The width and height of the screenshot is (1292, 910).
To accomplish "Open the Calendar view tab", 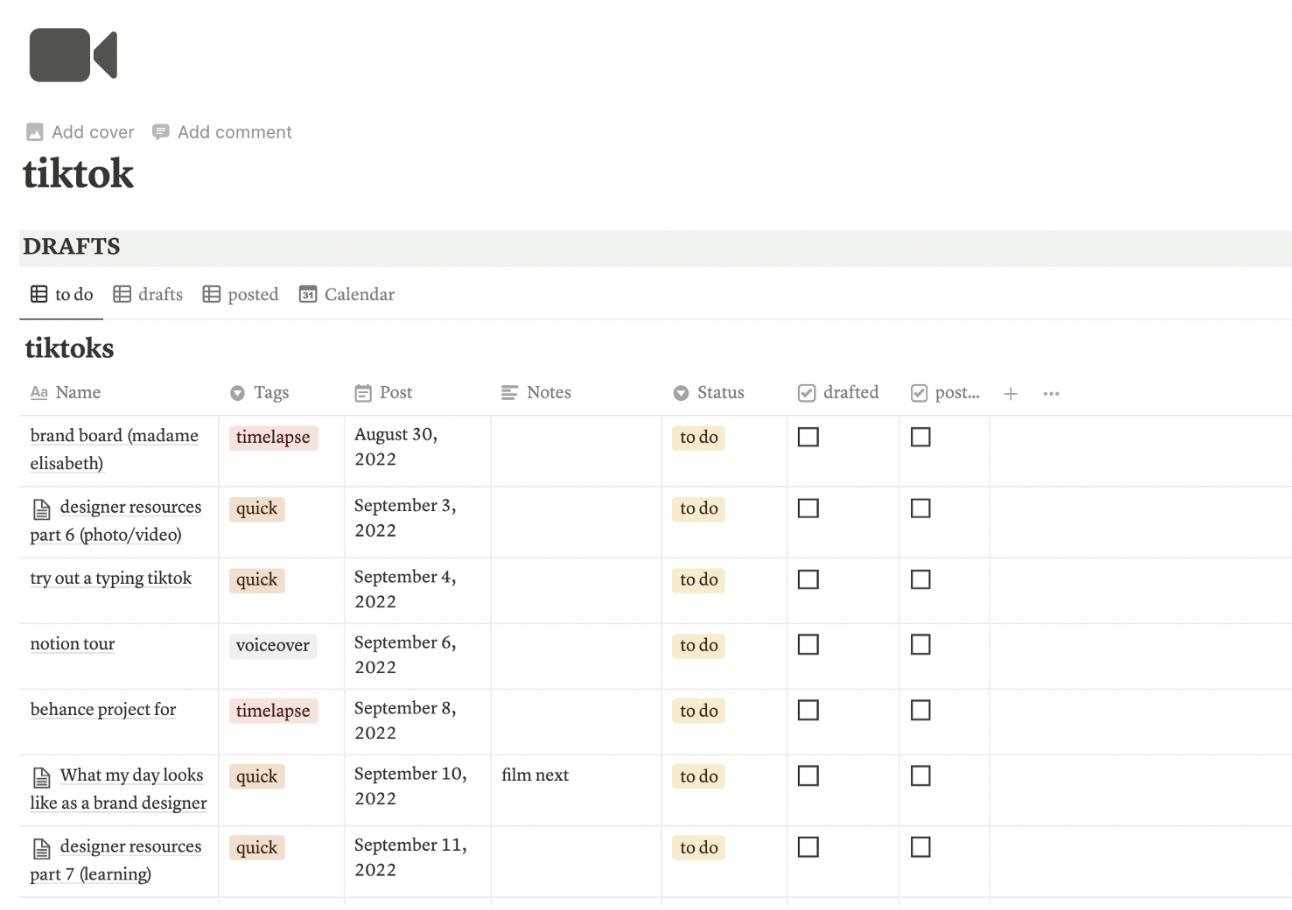I will (x=347, y=294).
